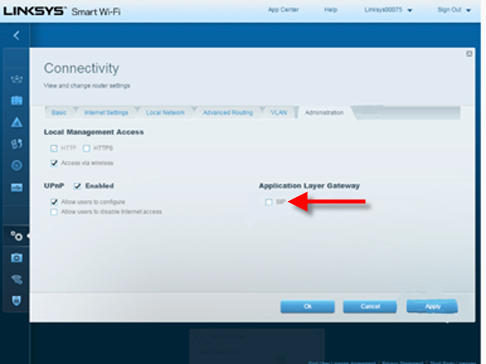The width and height of the screenshot is (486, 364).
Task: Go to the Advanced Routing tab
Action: 228,113
